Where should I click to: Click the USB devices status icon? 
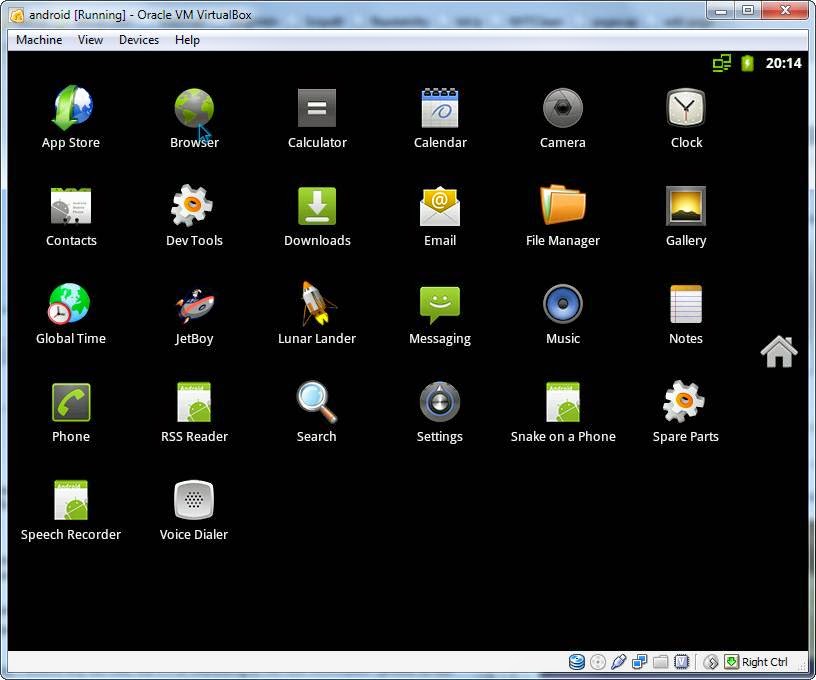click(x=618, y=662)
